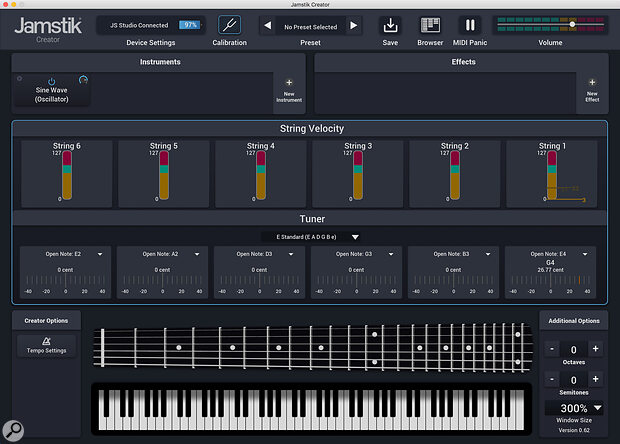Increase Semitones with plus button
Screen dimensions: 620x444
(x=595, y=379)
